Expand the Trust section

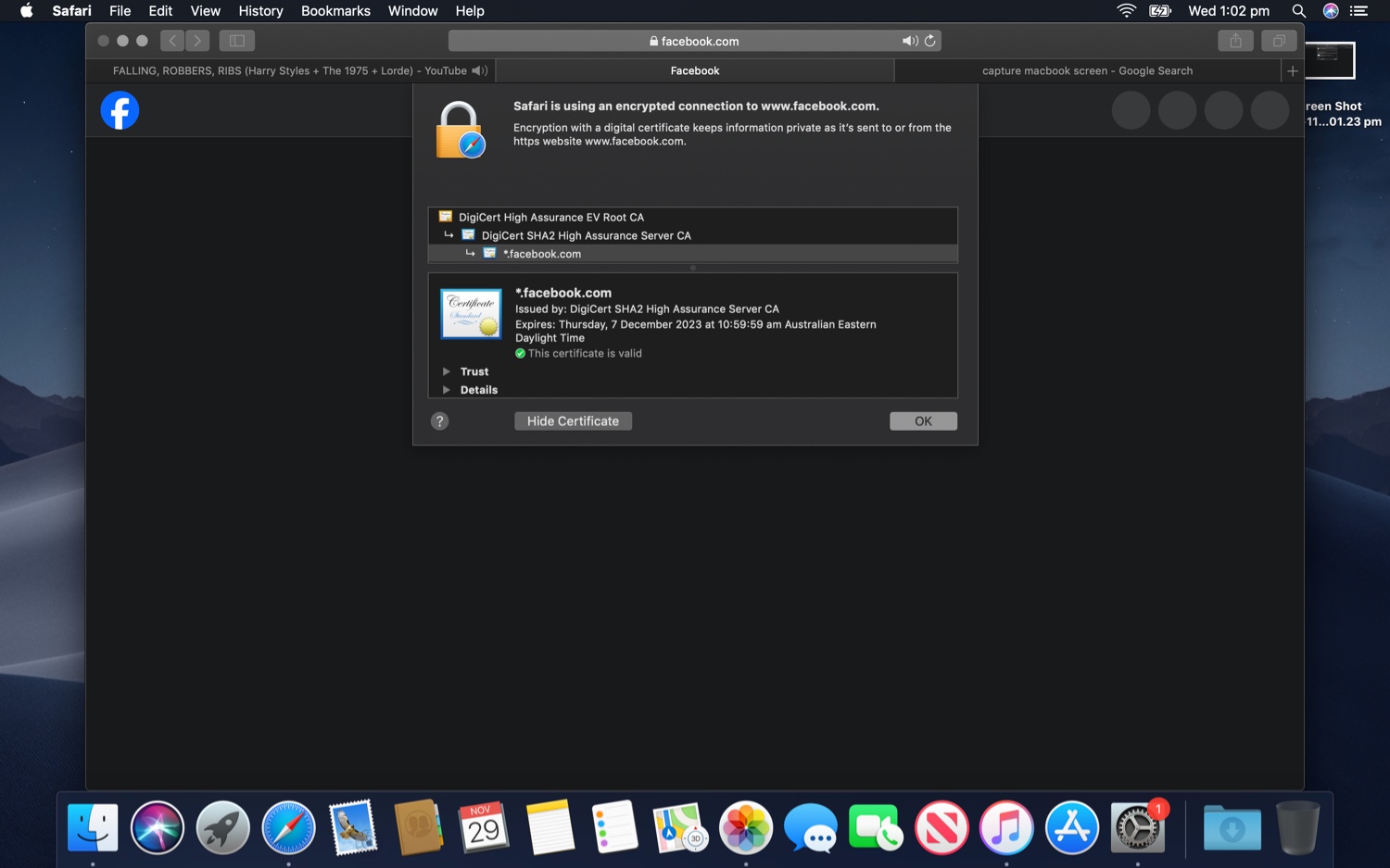click(x=446, y=371)
